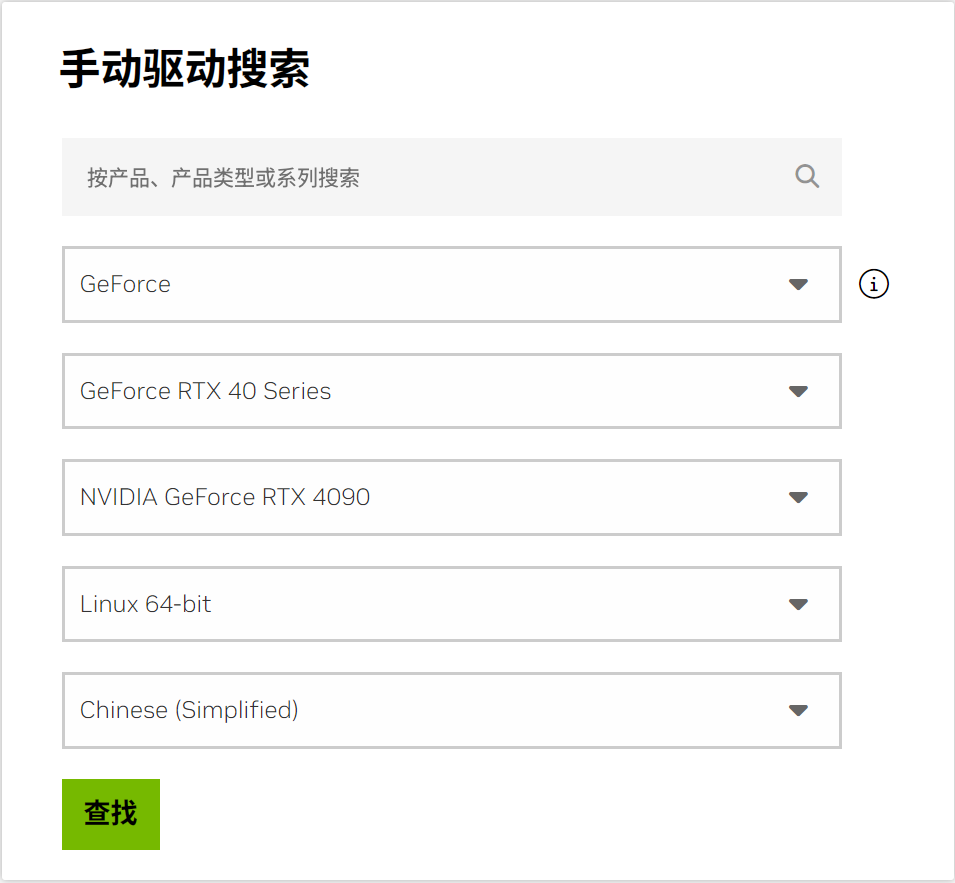
Task: Expand the GeForce RTX 40 Series selector
Action: [450, 391]
